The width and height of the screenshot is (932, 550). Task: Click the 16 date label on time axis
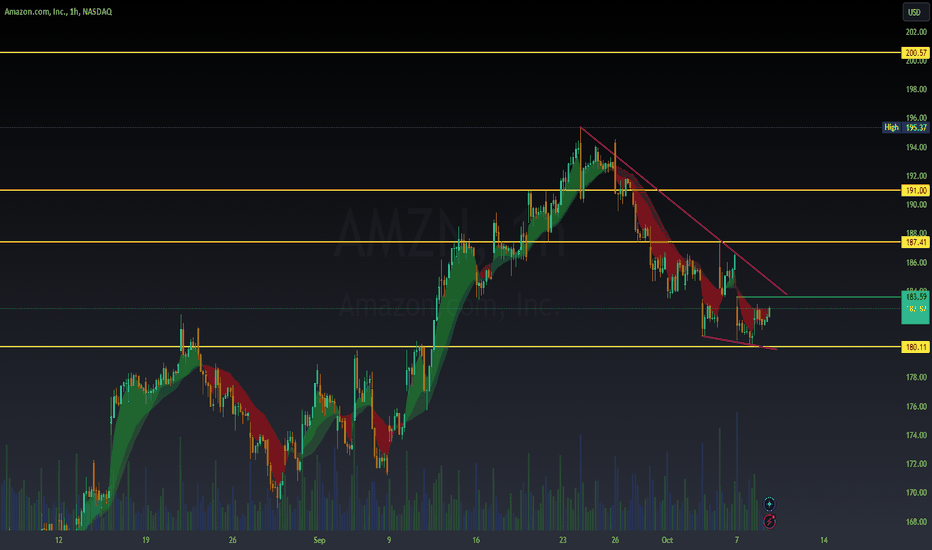[x=476, y=540]
